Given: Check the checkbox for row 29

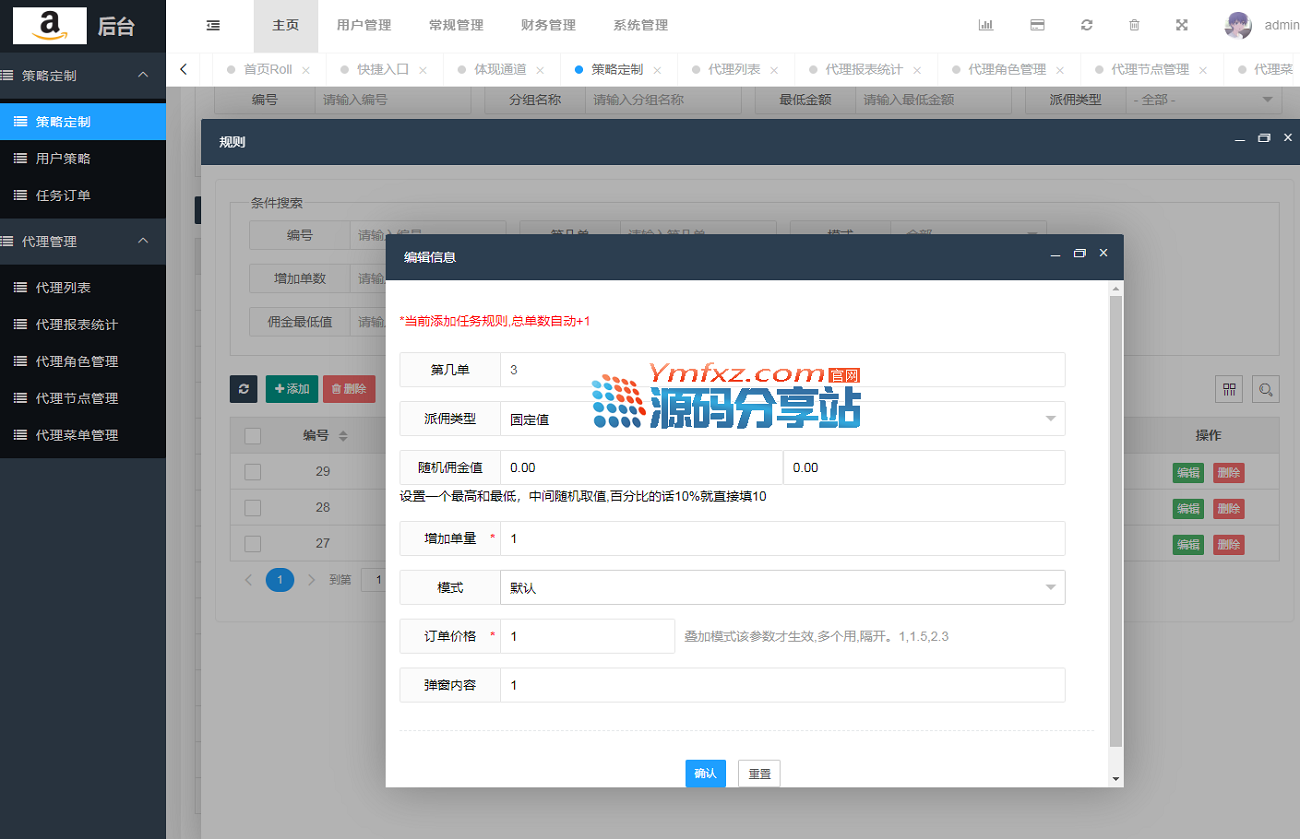Looking at the screenshot, I should [x=253, y=472].
